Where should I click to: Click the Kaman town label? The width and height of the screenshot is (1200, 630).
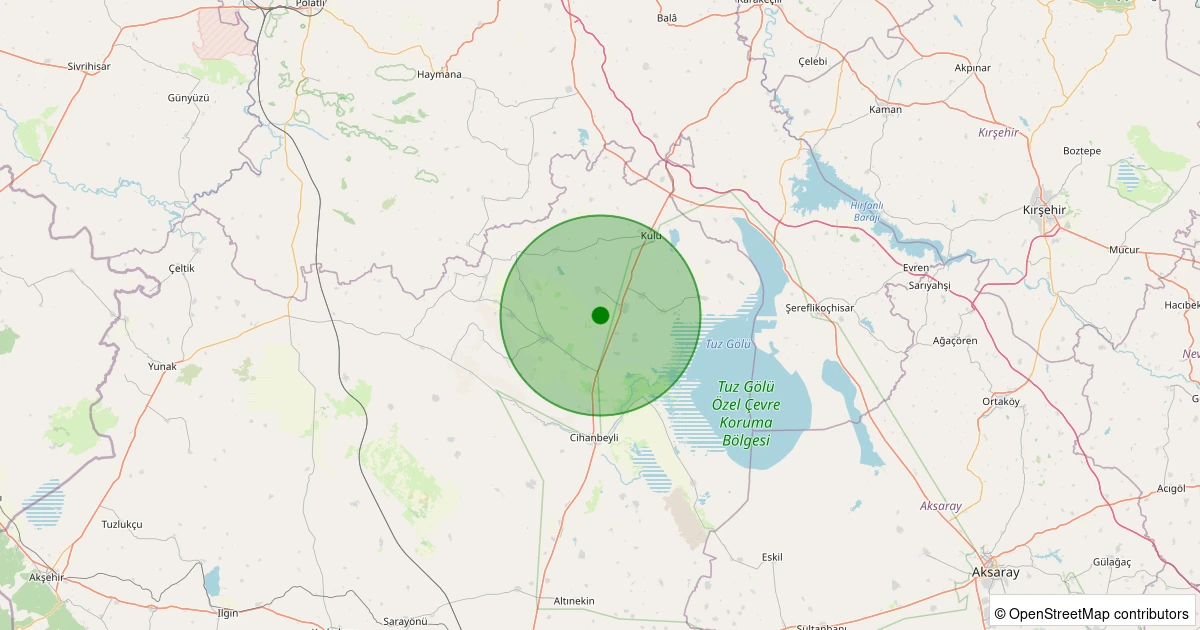[885, 110]
